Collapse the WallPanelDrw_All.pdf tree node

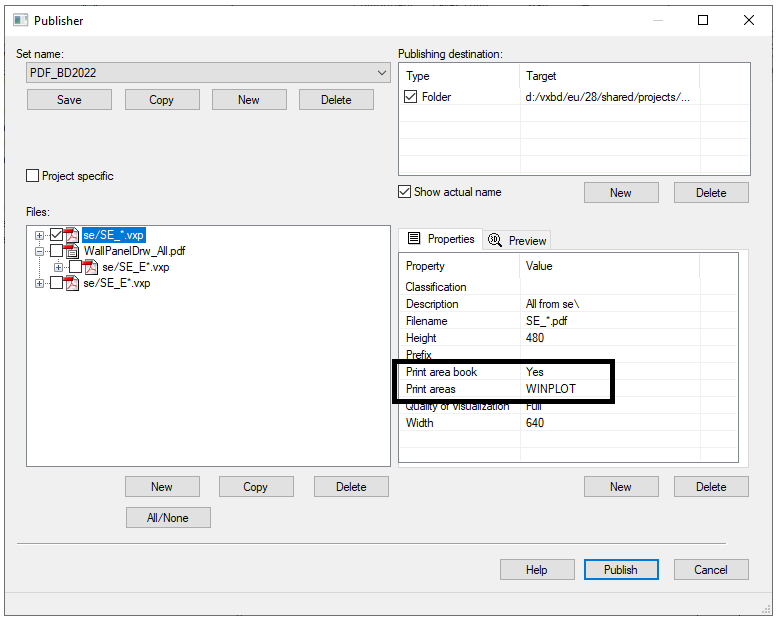pos(40,251)
